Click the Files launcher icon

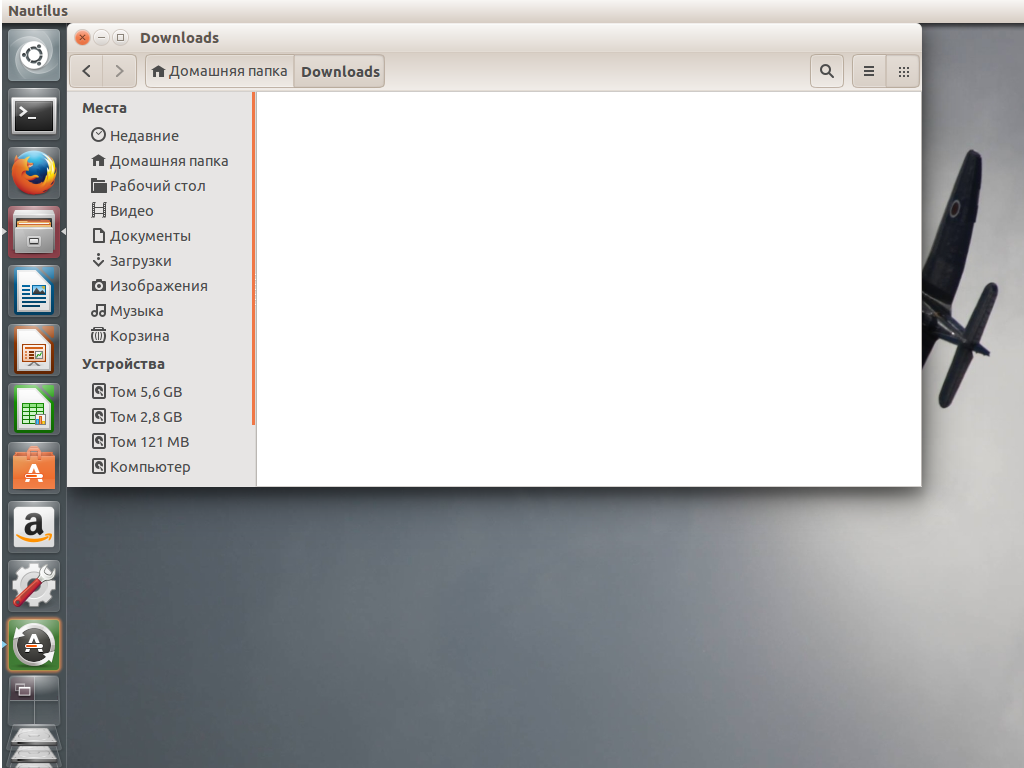(x=34, y=232)
